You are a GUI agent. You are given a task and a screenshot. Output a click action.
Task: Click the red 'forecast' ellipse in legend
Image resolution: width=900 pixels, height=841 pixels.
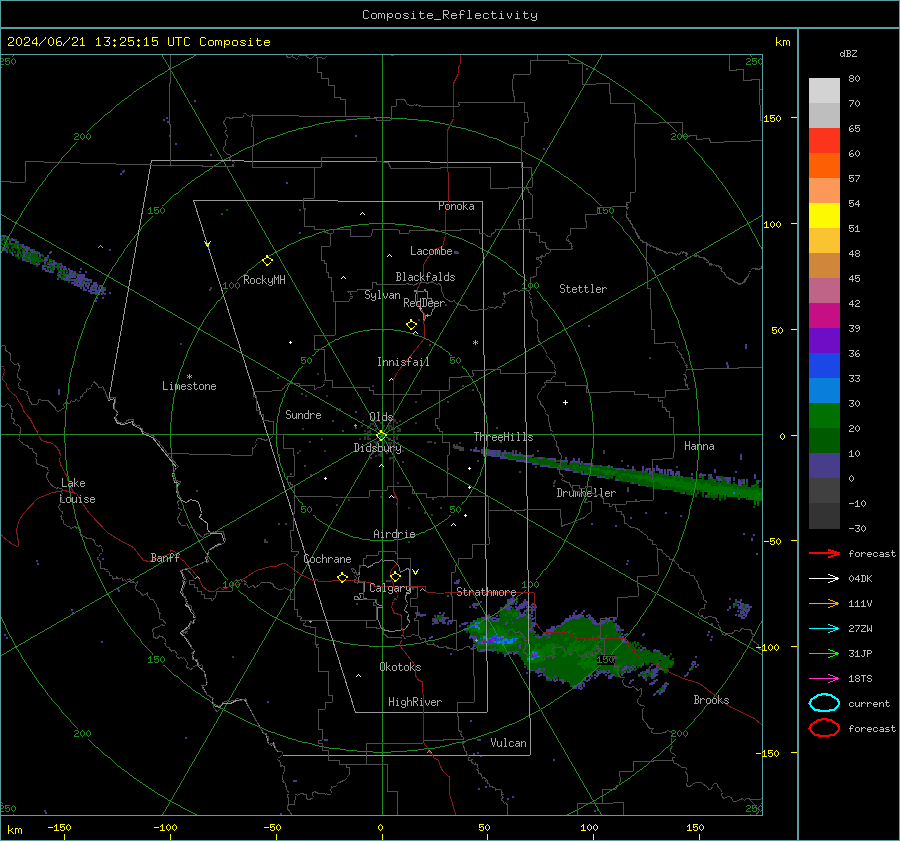(824, 728)
